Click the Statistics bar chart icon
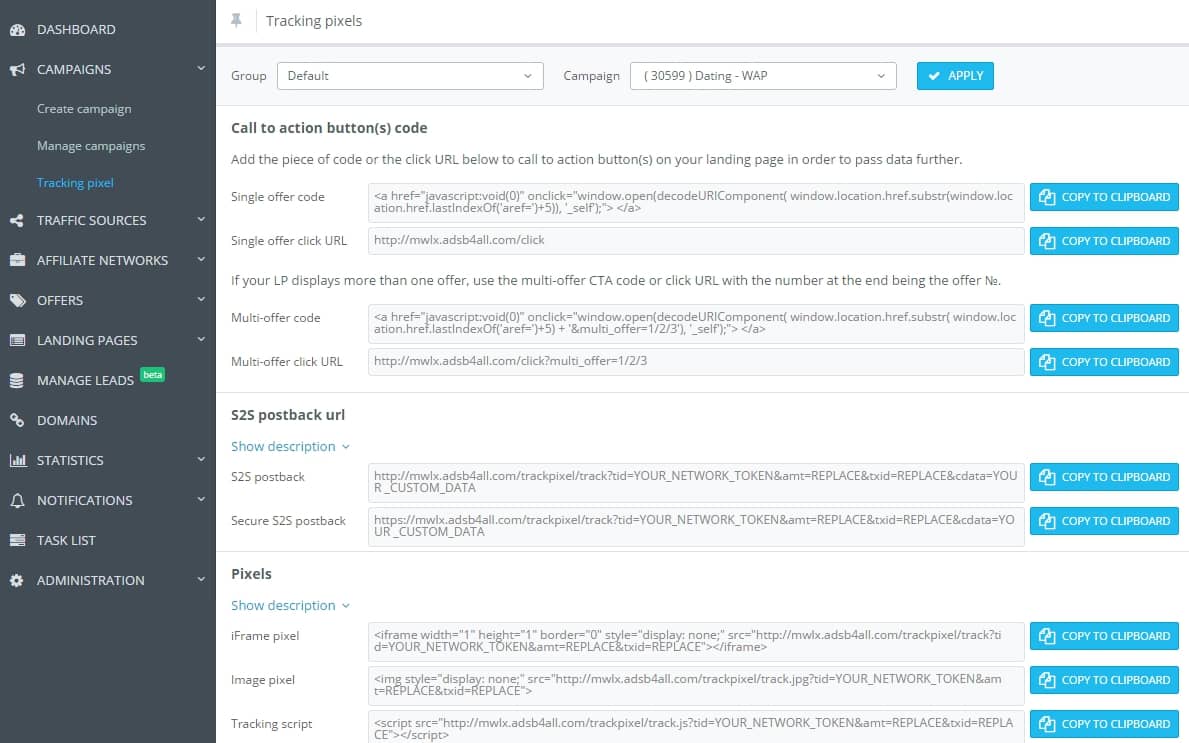 point(17,460)
